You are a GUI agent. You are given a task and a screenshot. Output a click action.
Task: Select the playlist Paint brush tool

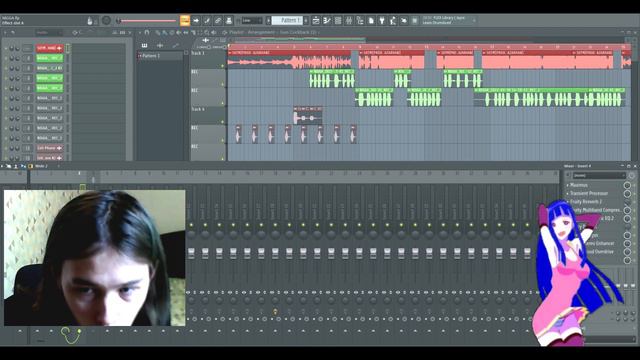(164, 33)
